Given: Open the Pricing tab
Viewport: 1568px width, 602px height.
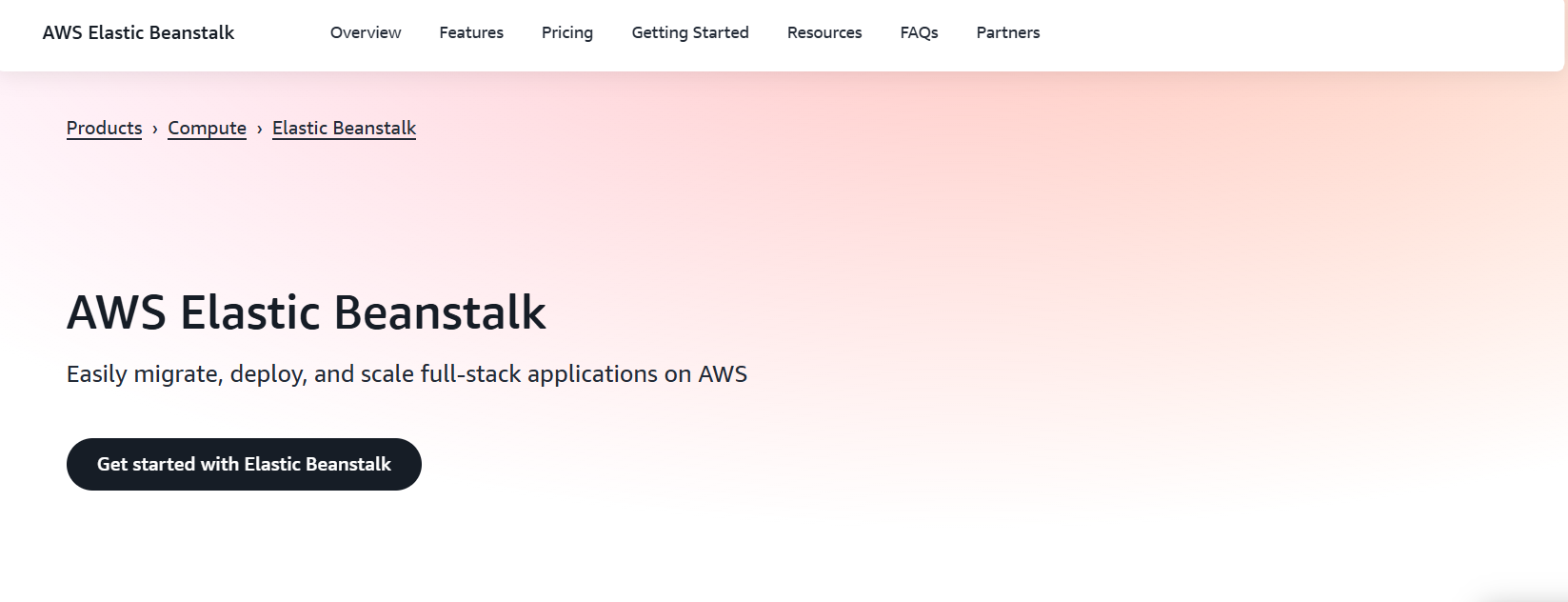Looking at the screenshot, I should [x=567, y=32].
